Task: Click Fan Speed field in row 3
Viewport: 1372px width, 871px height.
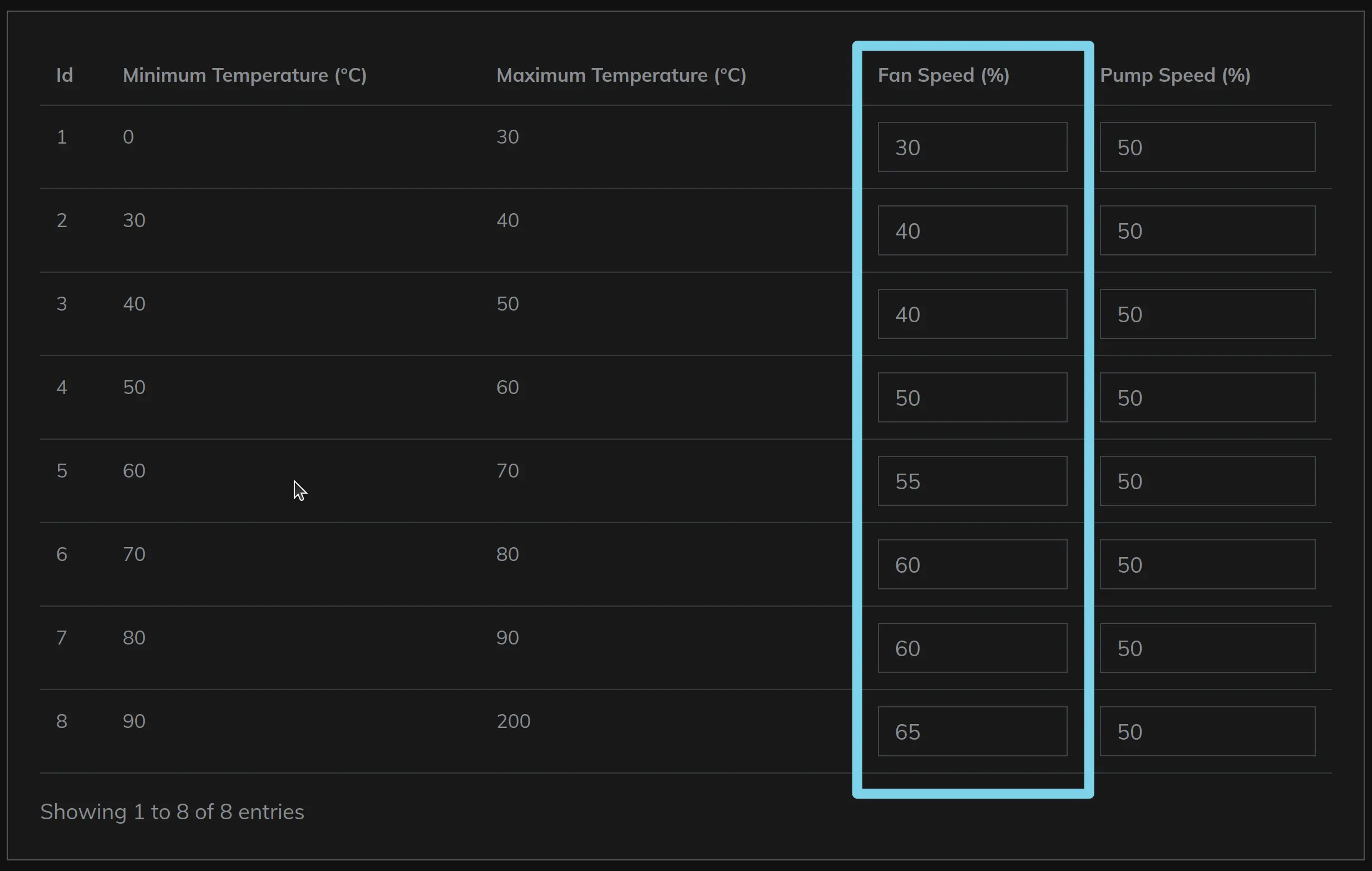Action: click(972, 314)
